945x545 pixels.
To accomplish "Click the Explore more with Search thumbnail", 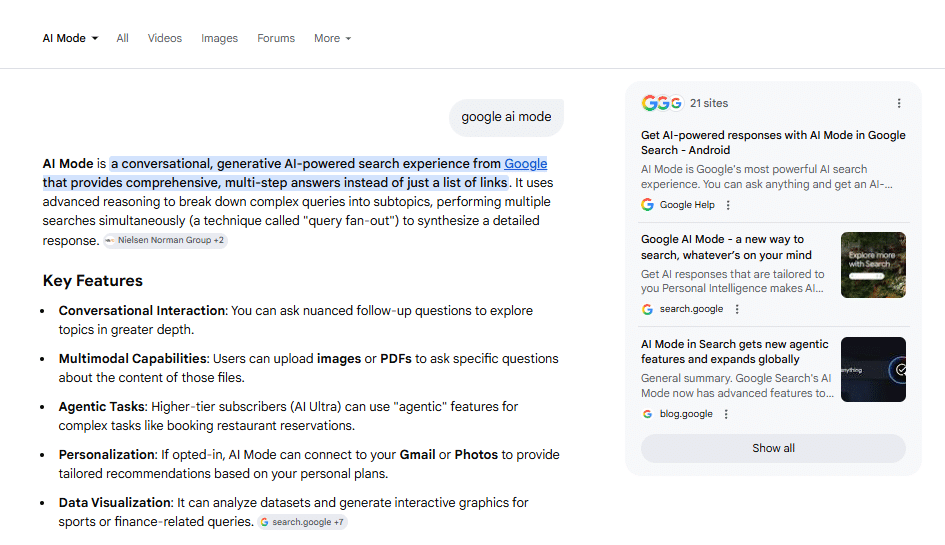I will click(x=873, y=265).
